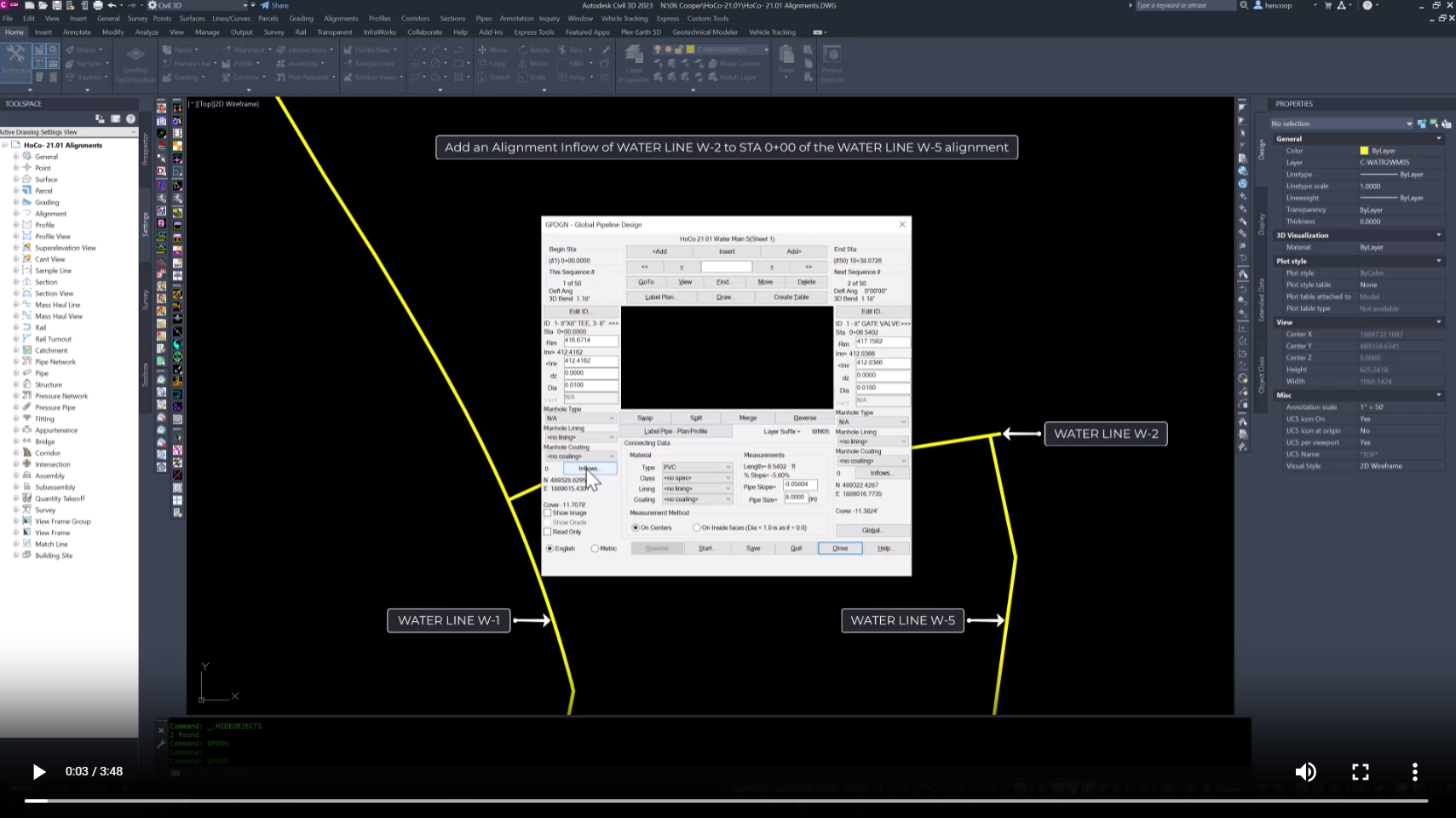Collapse the General section in Properties panel

1439,139
